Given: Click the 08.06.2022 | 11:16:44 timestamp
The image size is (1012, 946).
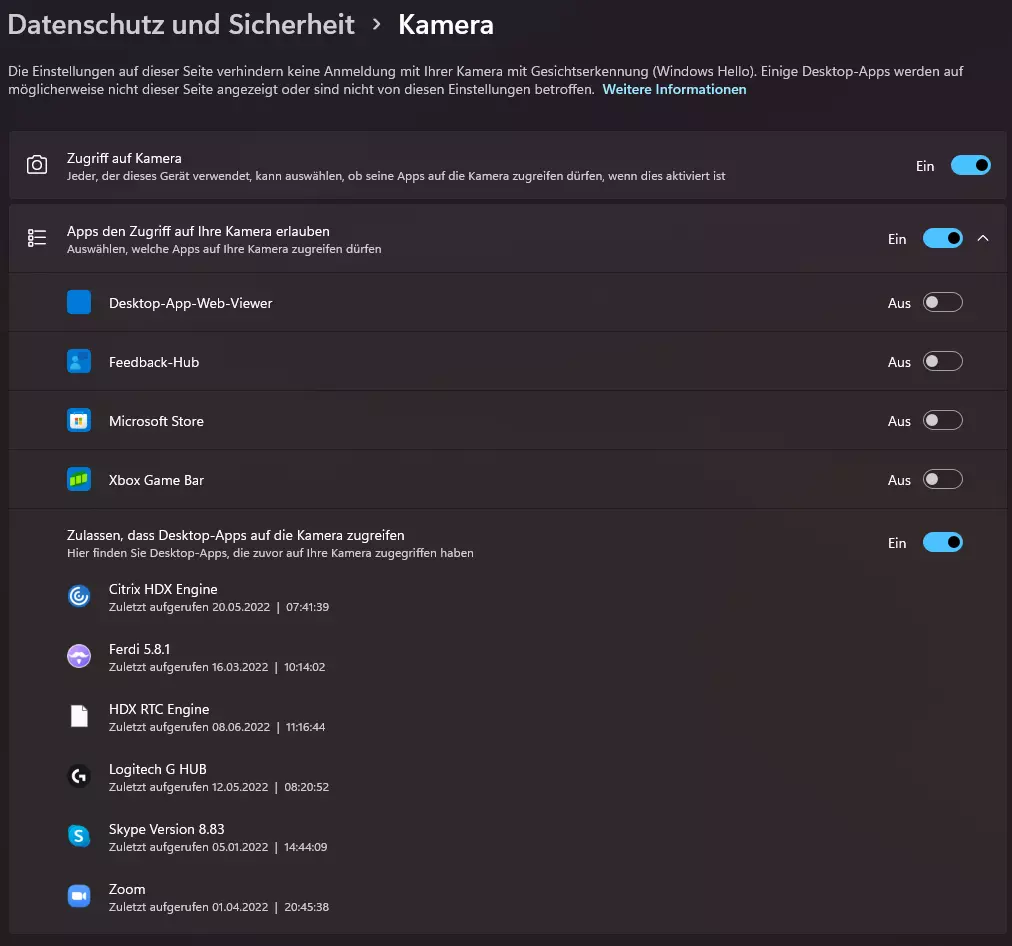Looking at the screenshot, I should coord(268,727).
